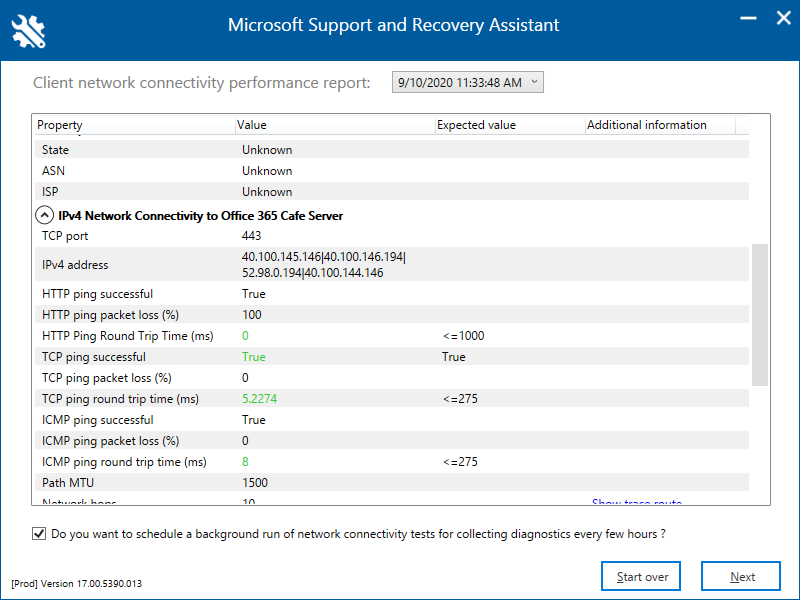
Task: Click the Property column header
Action: pyautogui.click(x=135, y=125)
